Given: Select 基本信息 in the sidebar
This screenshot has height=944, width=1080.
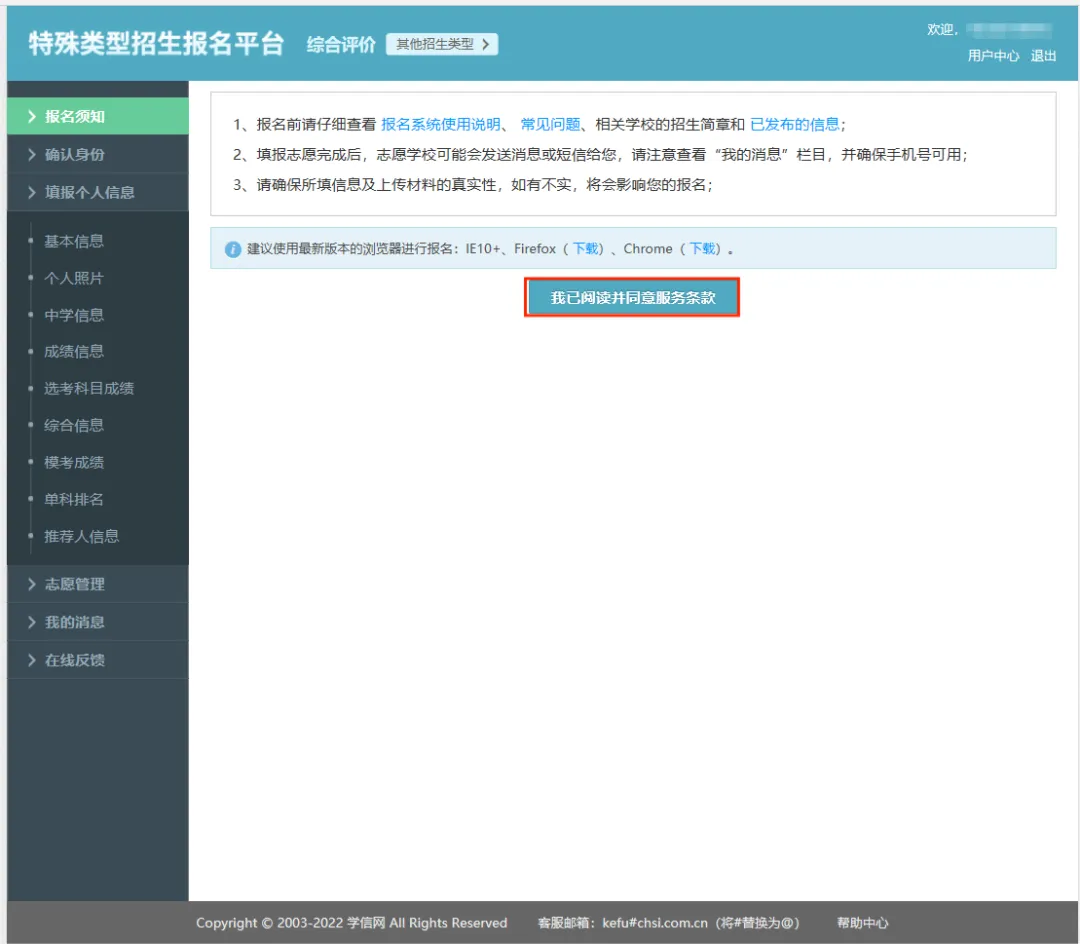Looking at the screenshot, I should (74, 241).
